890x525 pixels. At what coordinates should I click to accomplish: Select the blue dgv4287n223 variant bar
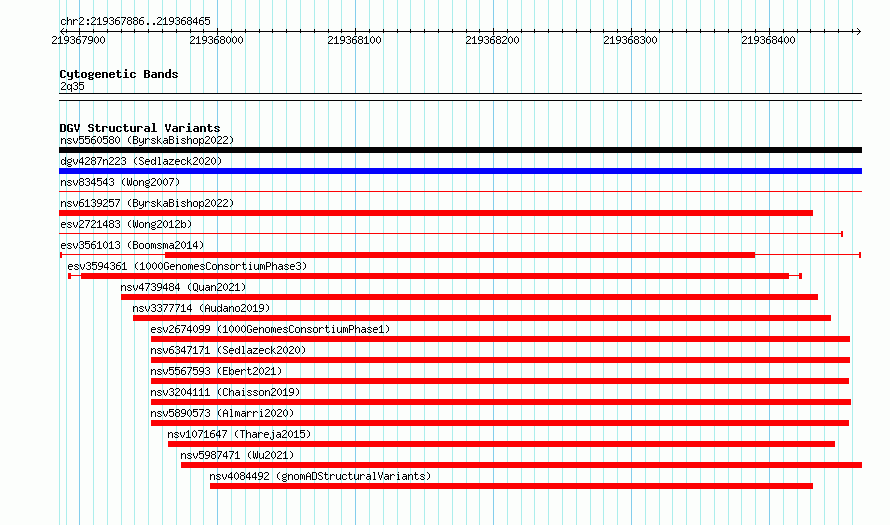(460, 171)
